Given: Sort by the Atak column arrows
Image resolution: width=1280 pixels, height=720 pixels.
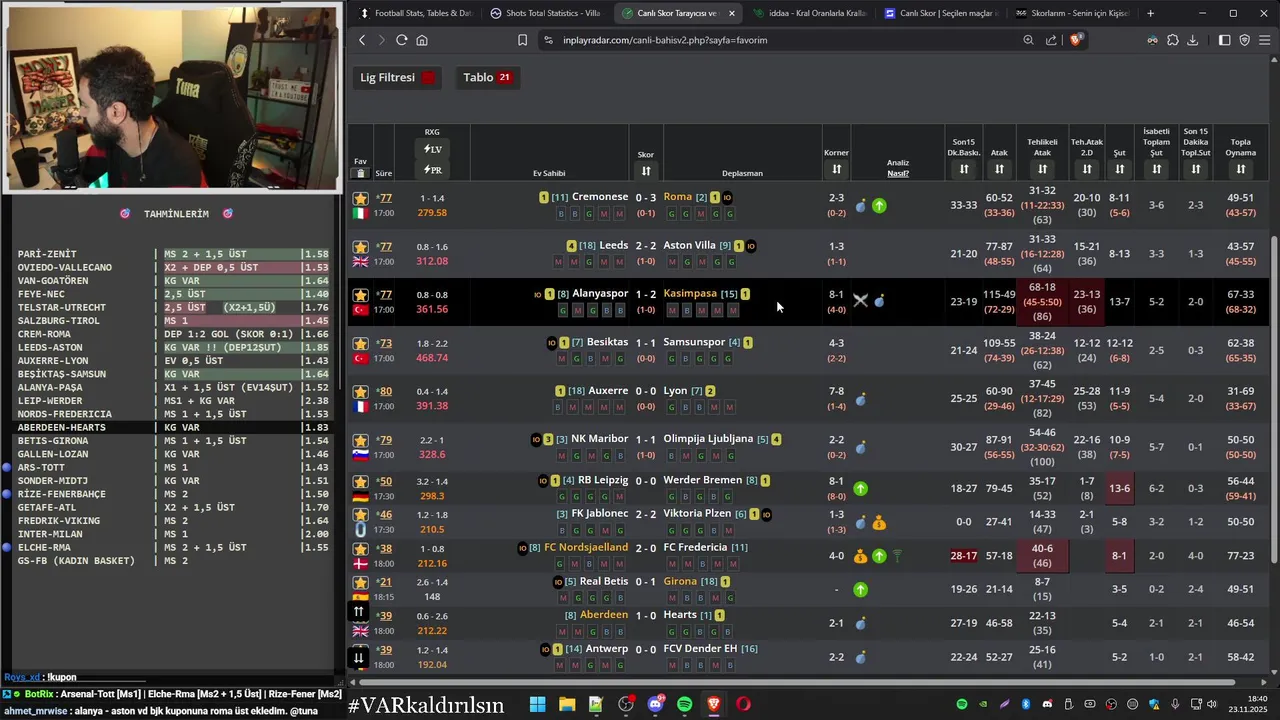Looking at the screenshot, I should [999, 170].
